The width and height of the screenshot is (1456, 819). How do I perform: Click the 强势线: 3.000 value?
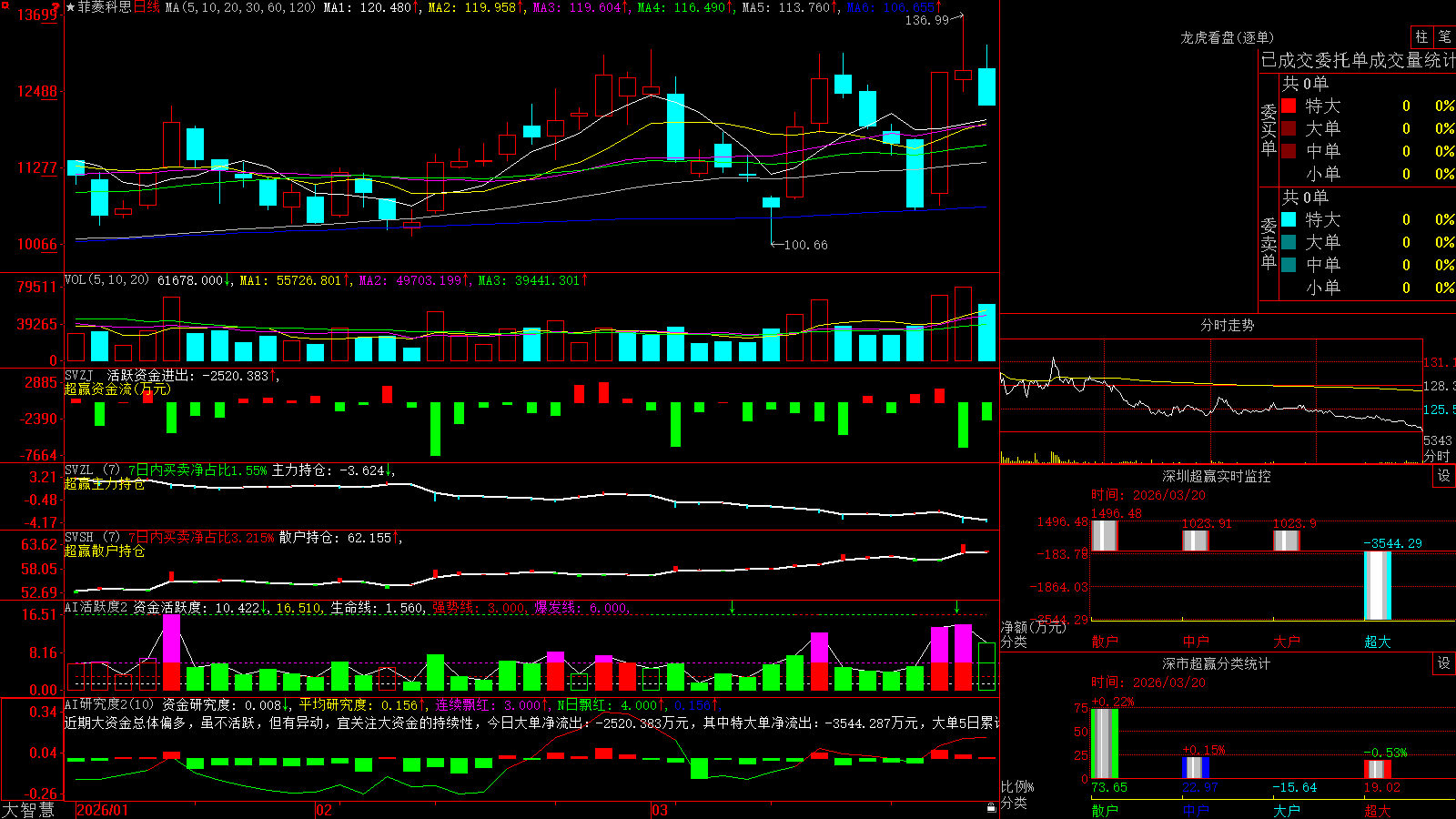point(479,607)
